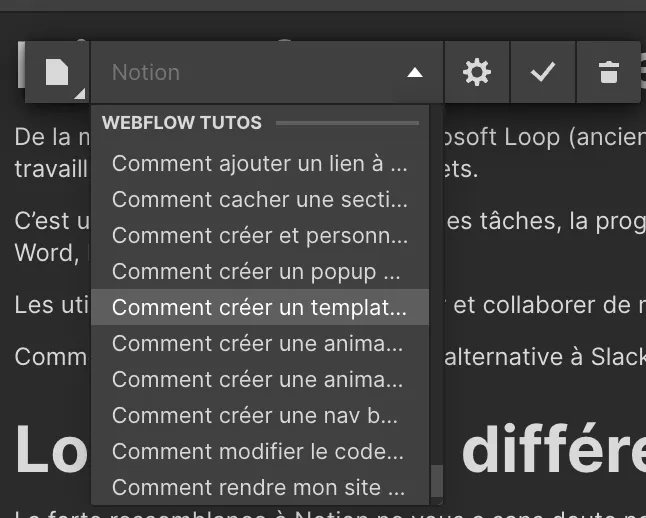Click the dropdown list scrollbar thumb
The image size is (646, 518).
[437, 481]
